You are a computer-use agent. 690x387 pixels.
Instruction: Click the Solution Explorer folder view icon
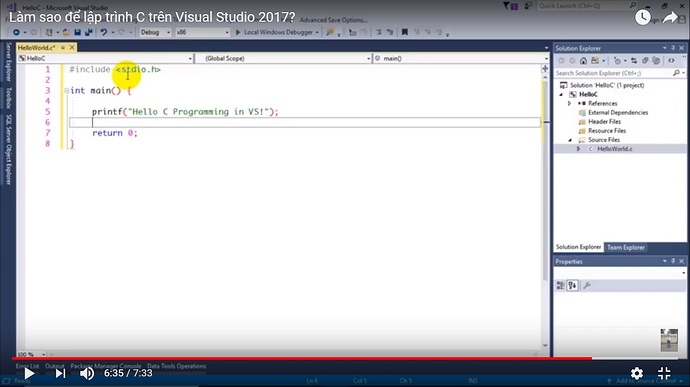595,61
